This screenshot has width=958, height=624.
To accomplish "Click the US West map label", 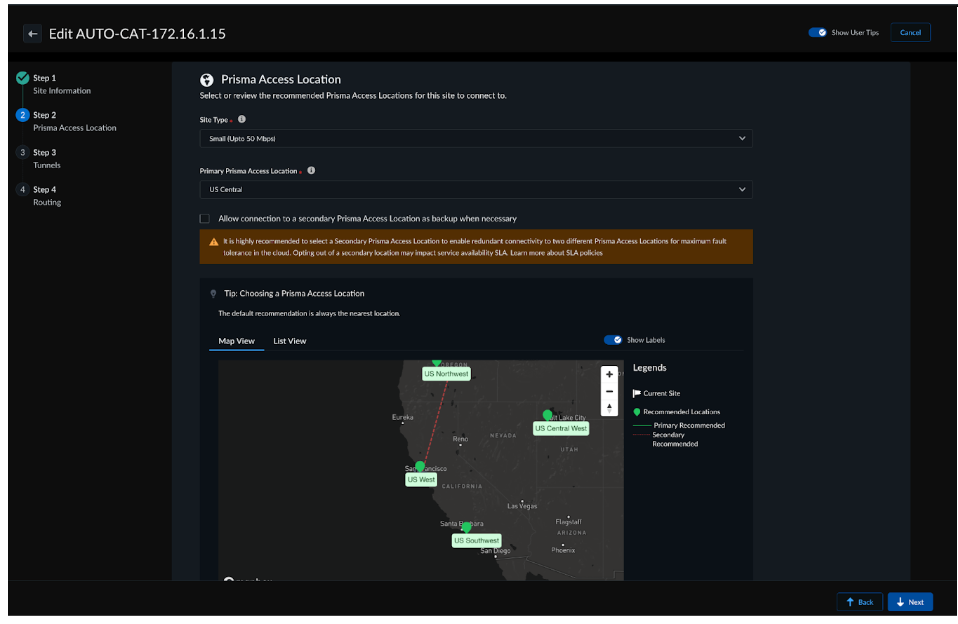I will [421, 480].
